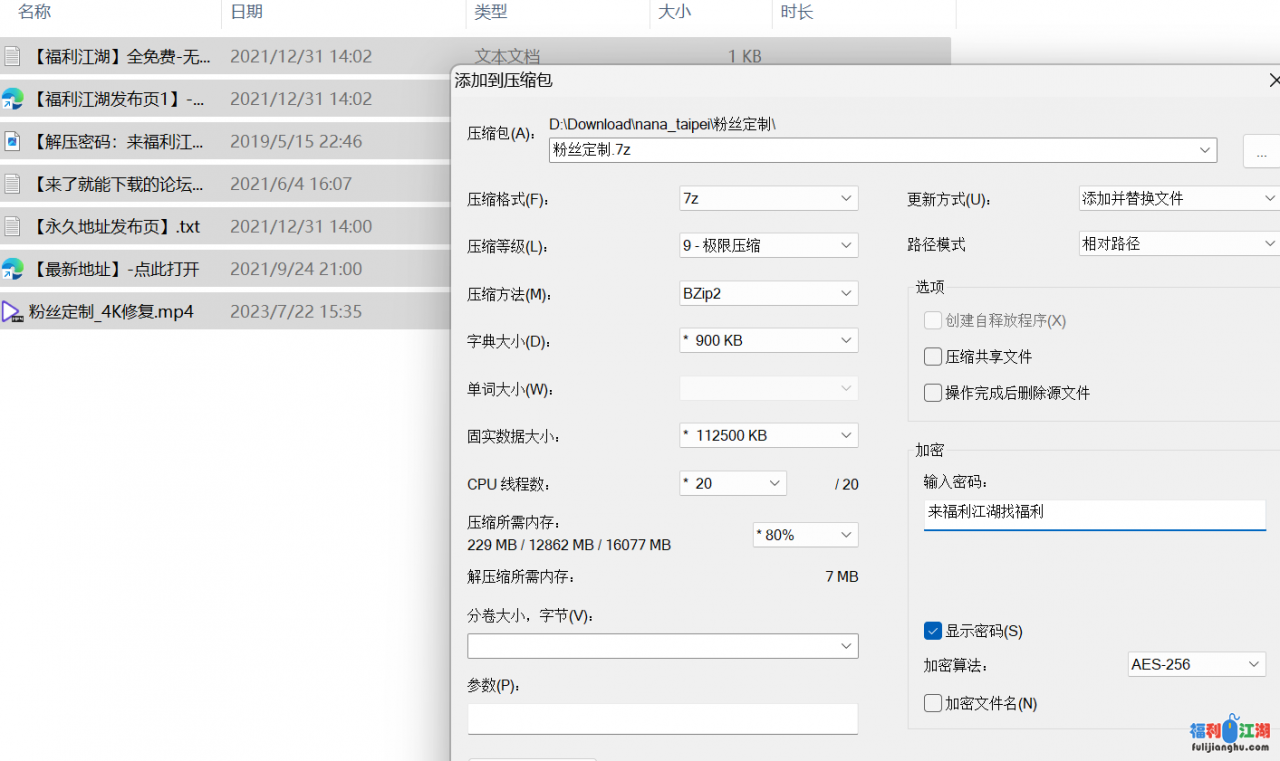Click the browse "..." button beside archive name
Viewport: 1280px width, 761px height.
click(1261, 152)
